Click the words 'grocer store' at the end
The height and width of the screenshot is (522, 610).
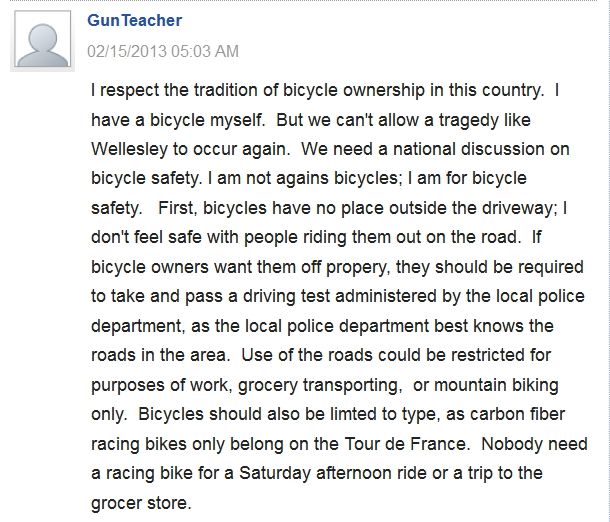[141, 503]
